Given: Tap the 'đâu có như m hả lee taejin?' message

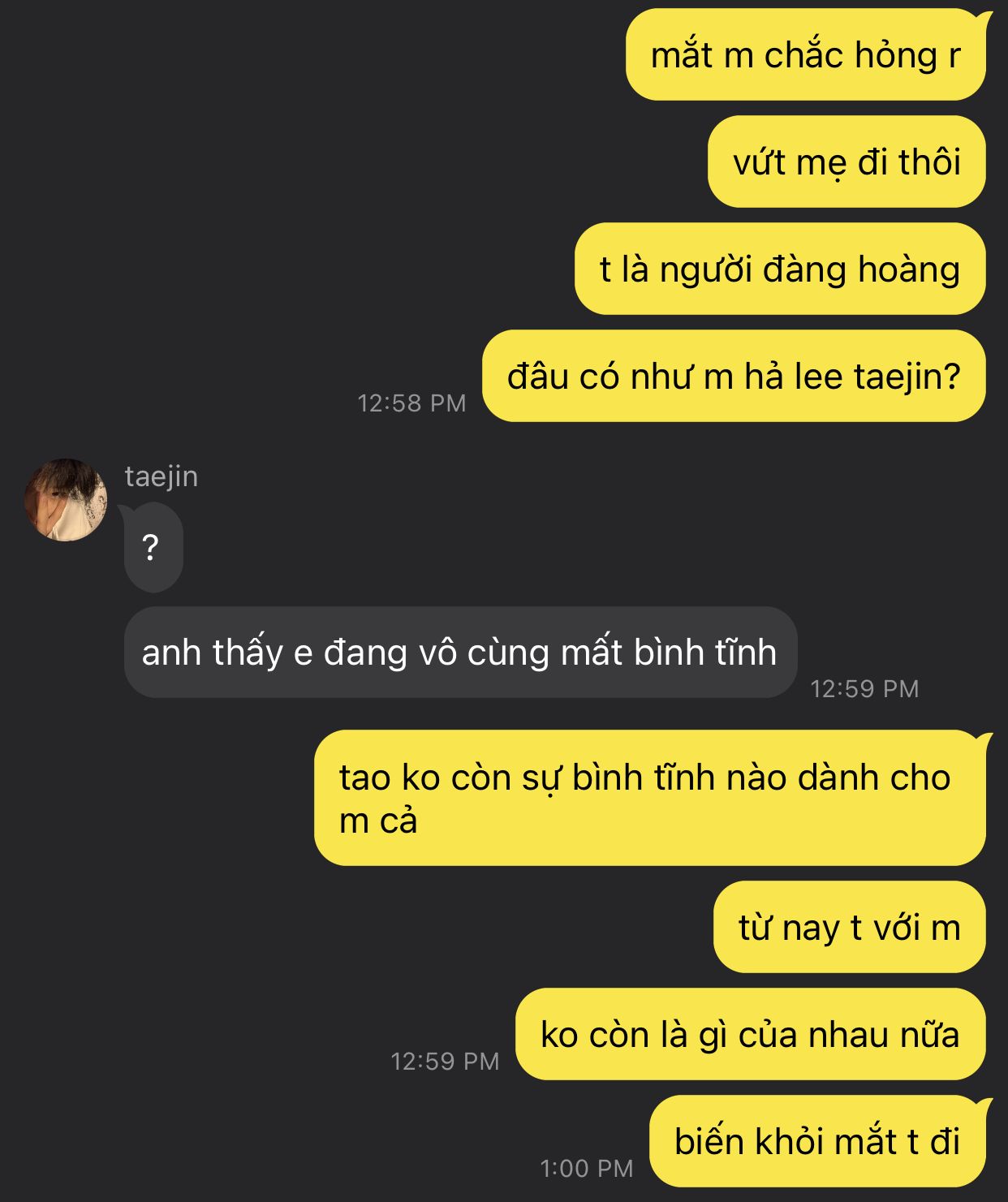Looking at the screenshot, I should coord(734,376).
